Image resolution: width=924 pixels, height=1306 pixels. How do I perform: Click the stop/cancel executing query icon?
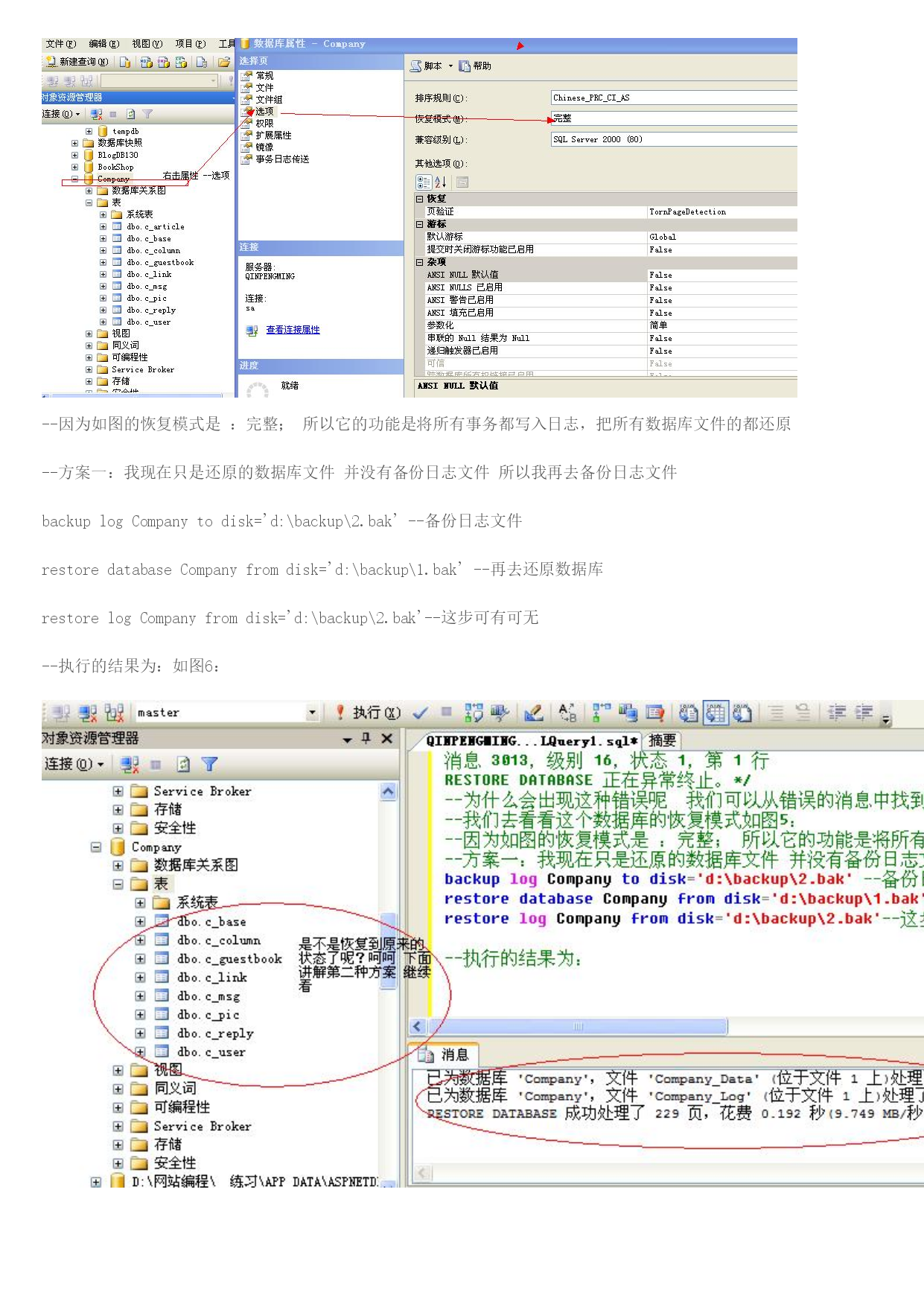[447, 712]
